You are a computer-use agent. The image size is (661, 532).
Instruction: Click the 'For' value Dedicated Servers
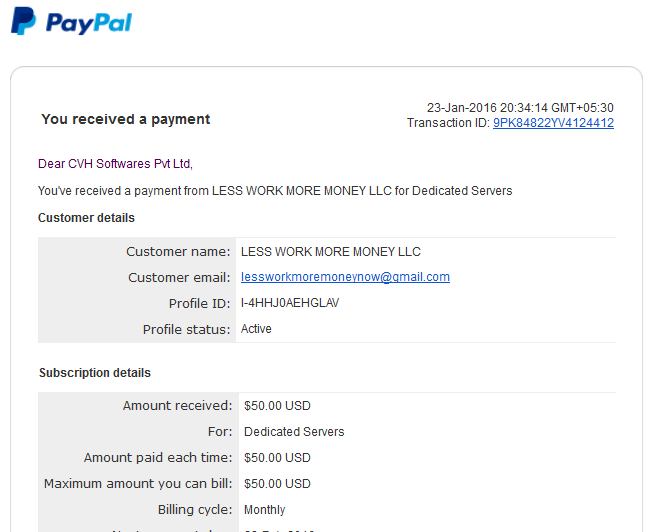pos(294,432)
